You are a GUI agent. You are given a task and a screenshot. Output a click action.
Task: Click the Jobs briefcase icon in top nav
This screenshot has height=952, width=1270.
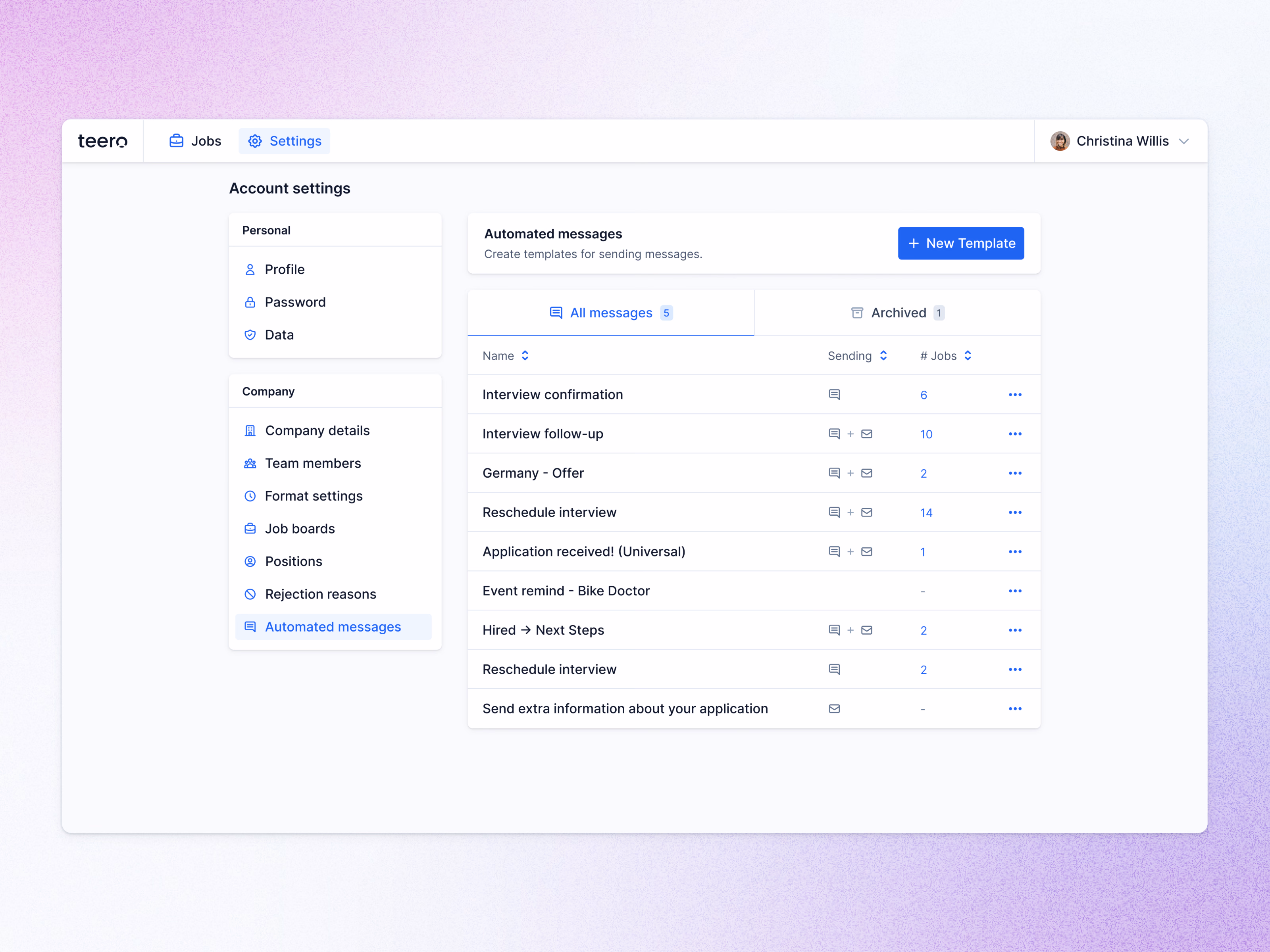pyautogui.click(x=176, y=140)
